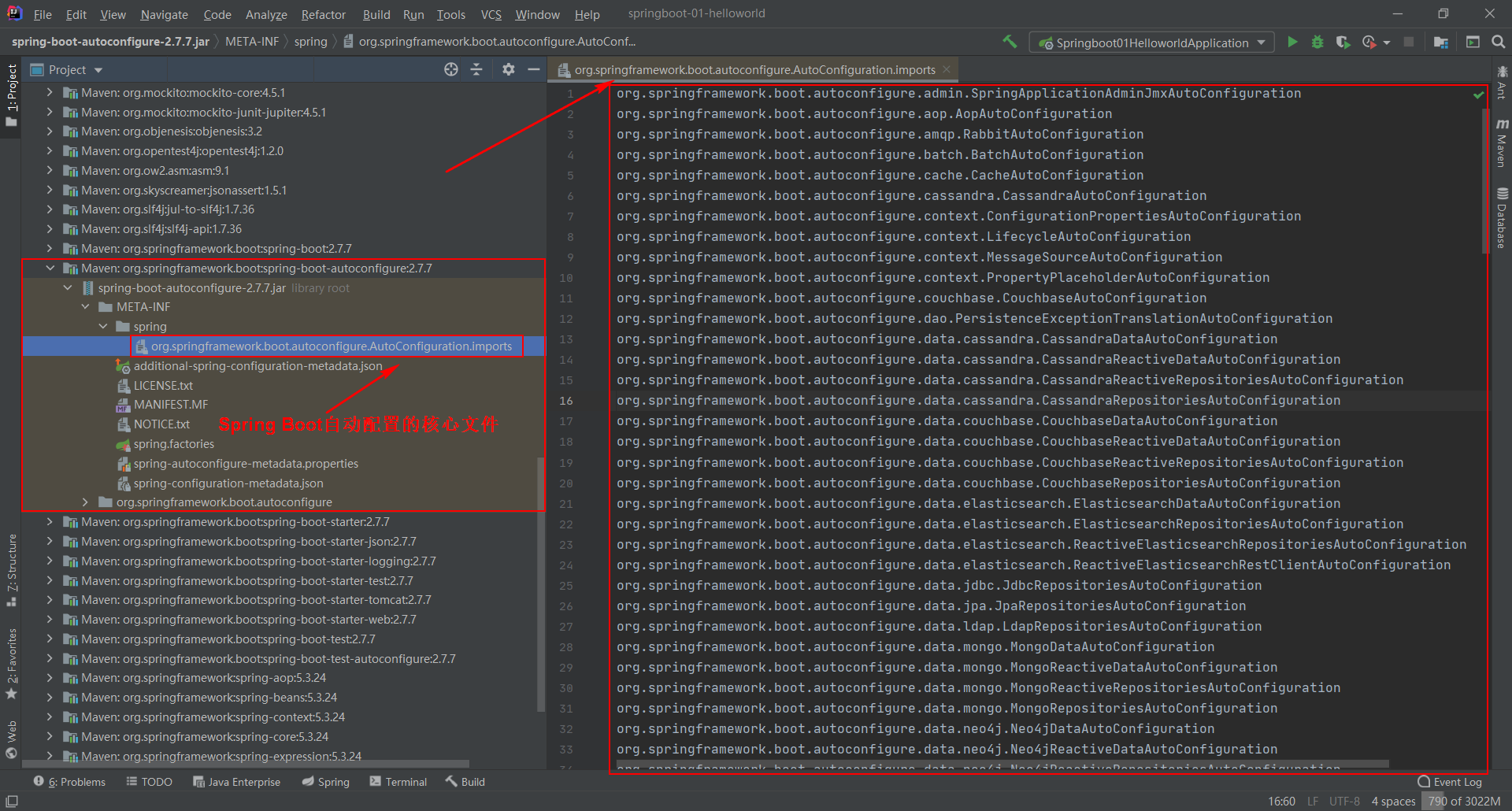The image size is (1512, 811).
Task: Open Search Everywhere magnifier icon
Action: click(x=1498, y=43)
